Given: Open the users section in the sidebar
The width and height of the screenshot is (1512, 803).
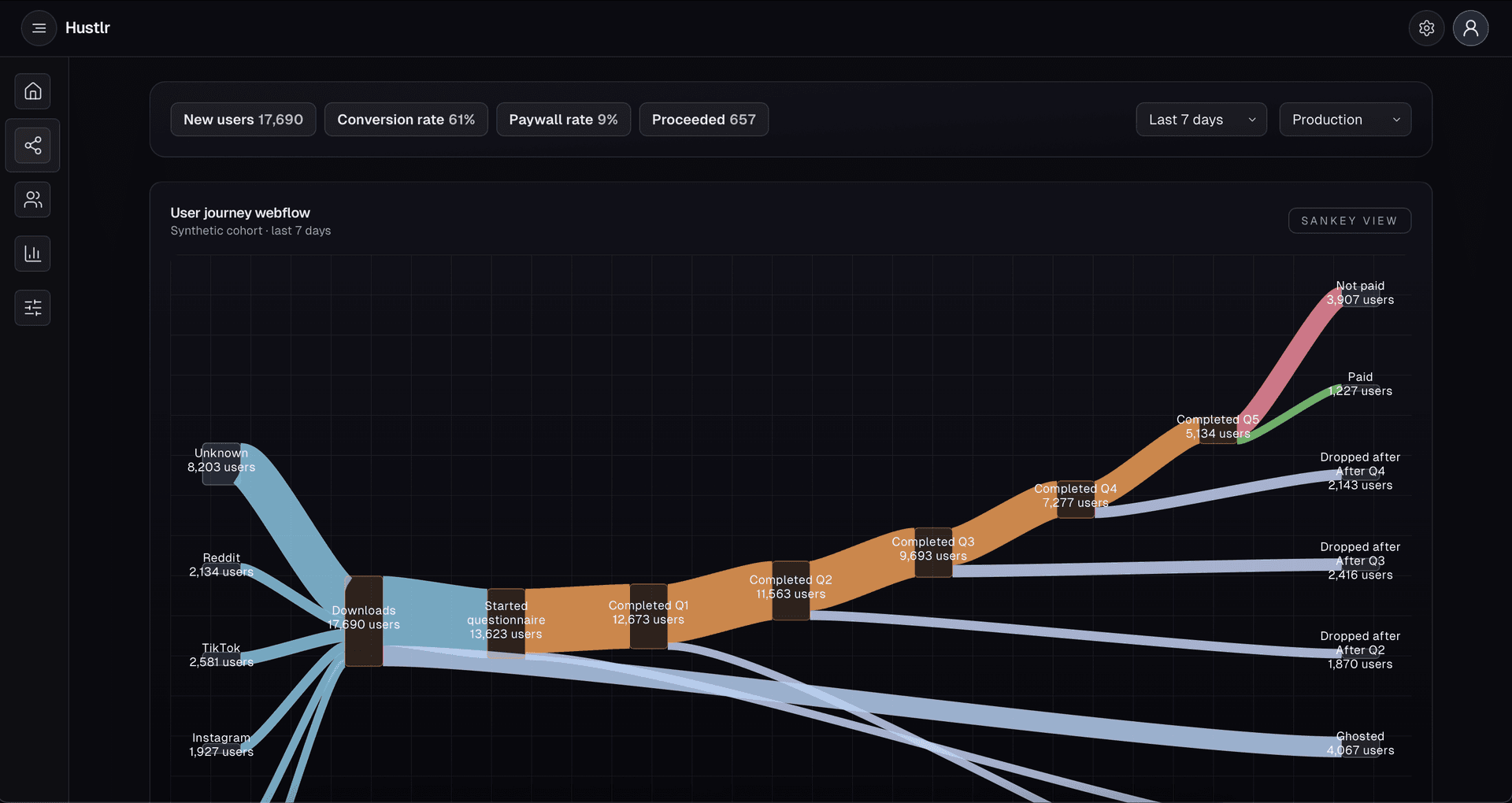Looking at the screenshot, I should pyautogui.click(x=32, y=199).
